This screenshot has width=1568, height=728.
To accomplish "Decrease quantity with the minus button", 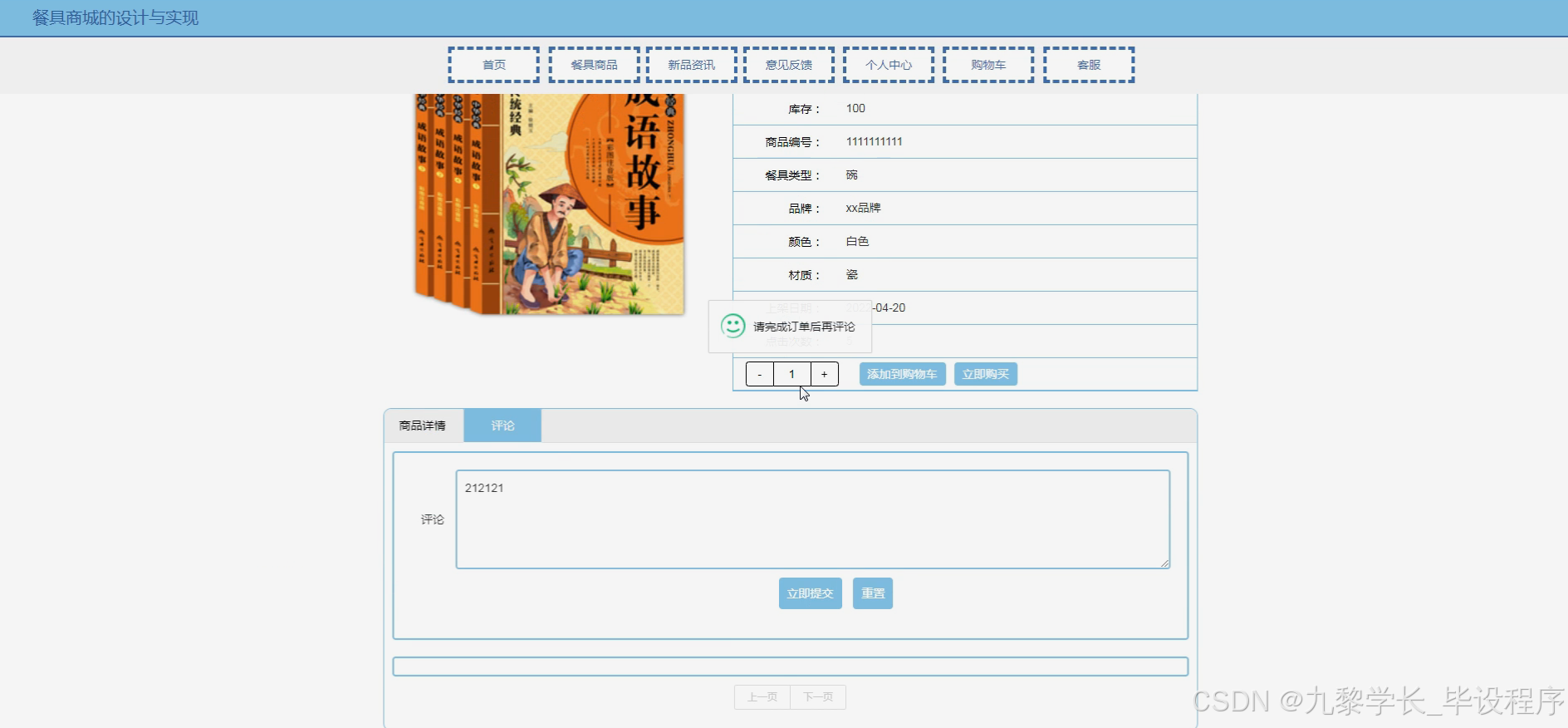I will click(759, 374).
